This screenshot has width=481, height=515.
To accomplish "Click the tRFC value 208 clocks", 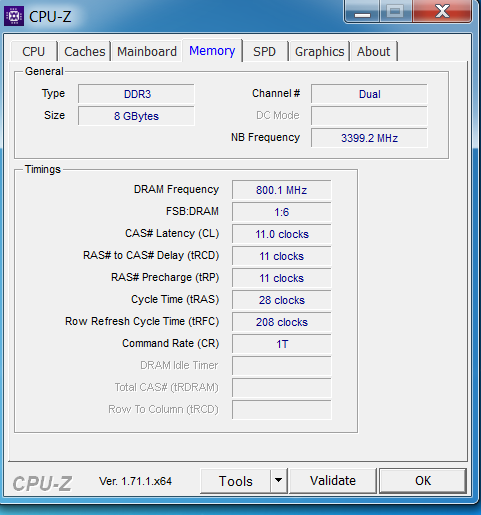I will click(282, 322).
